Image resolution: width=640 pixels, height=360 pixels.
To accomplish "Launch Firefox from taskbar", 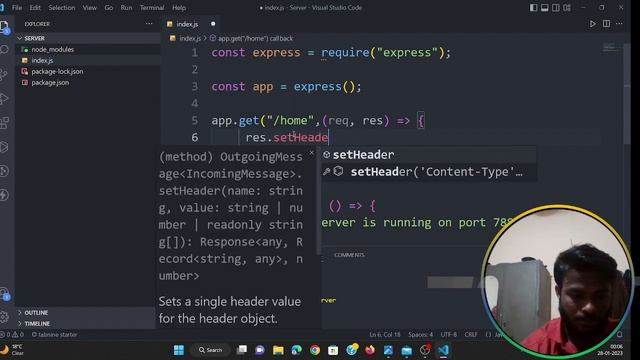I will pos(370,350).
